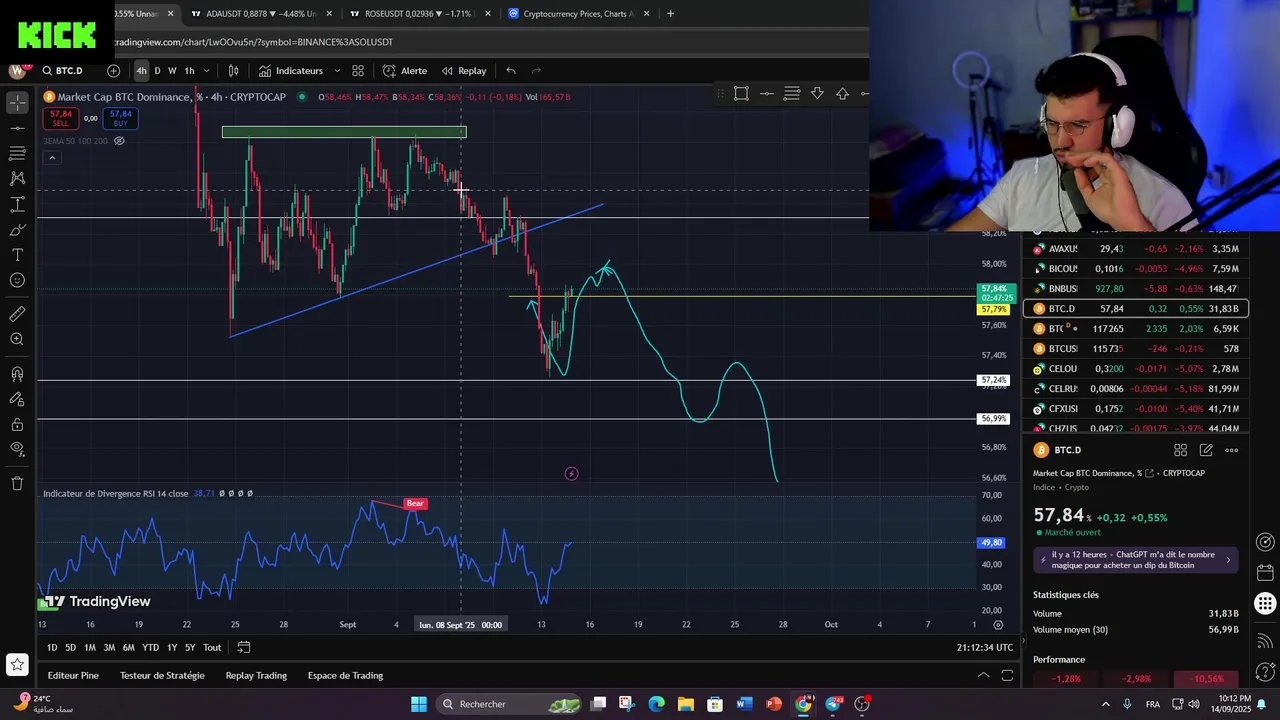Screen dimensions: 1280x720
Task: Click the blue BUY 57,84 button
Action: click(x=121, y=118)
